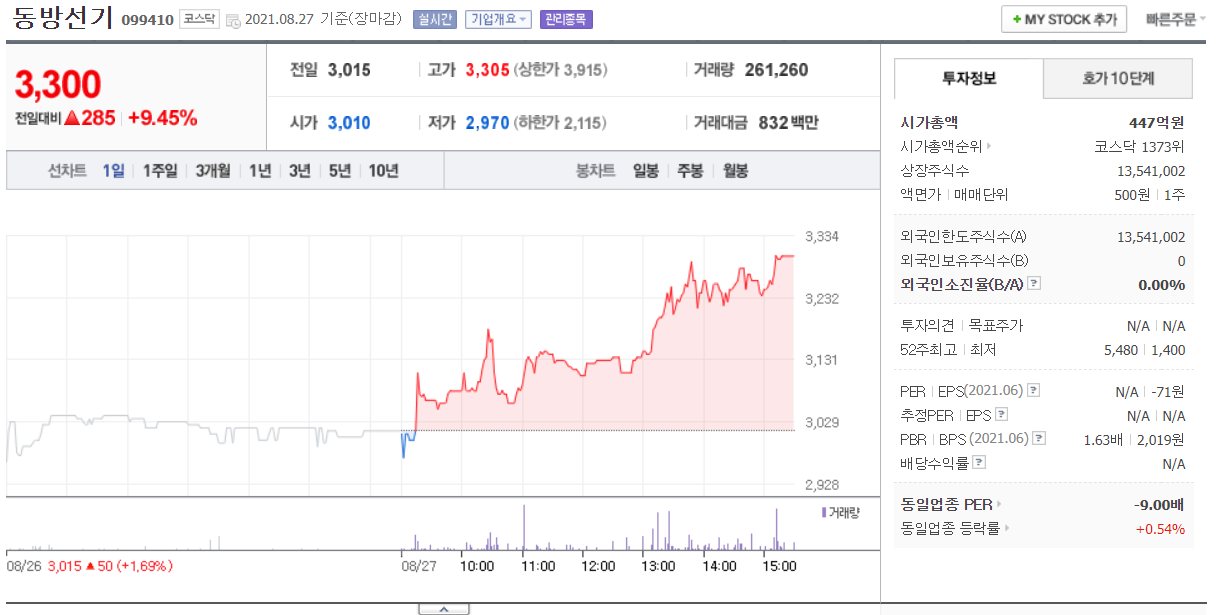Viewport: 1216px width, 615px height.
Task: Click the arrow icon beside 동일업종 등락률
Action: click(1006, 528)
